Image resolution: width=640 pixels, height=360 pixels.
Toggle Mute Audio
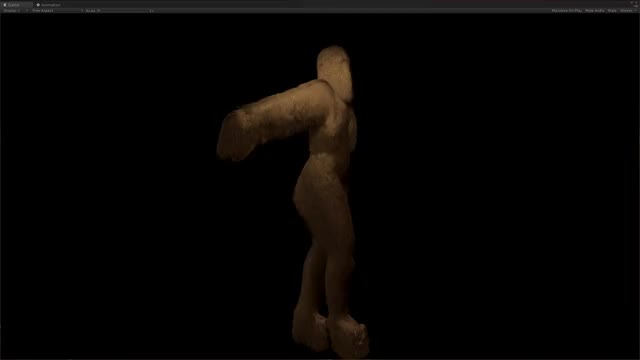tap(595, 11)
